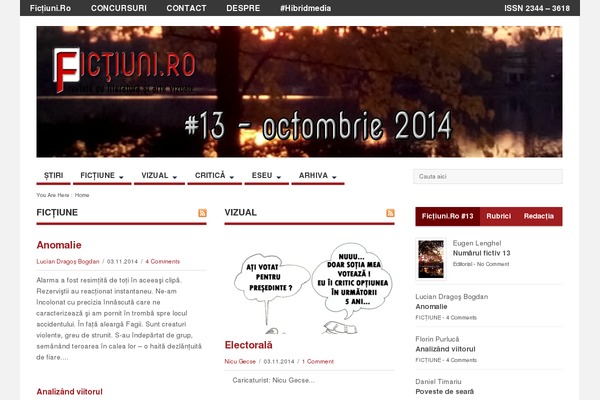Expand the ARHIVA menu dropdown arrow
The image size is (600, 400).
pyautogui.click(x=334, y=177)
